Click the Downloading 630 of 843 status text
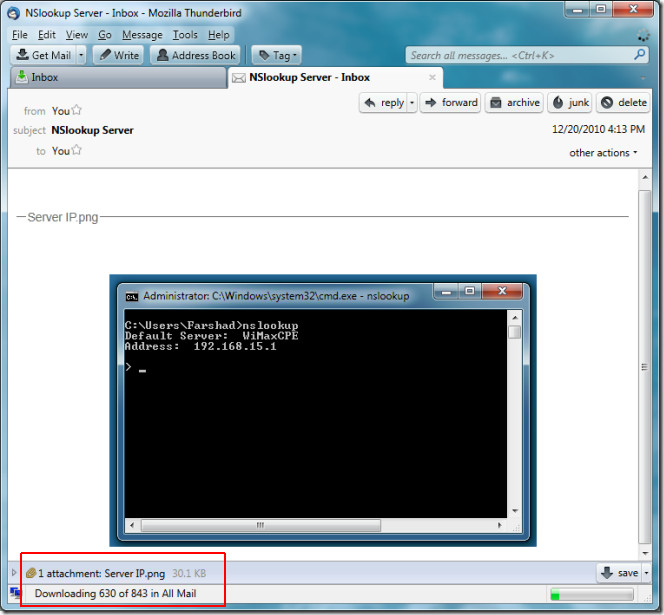Viewport: 664px width, 615px height. (115, 593)
